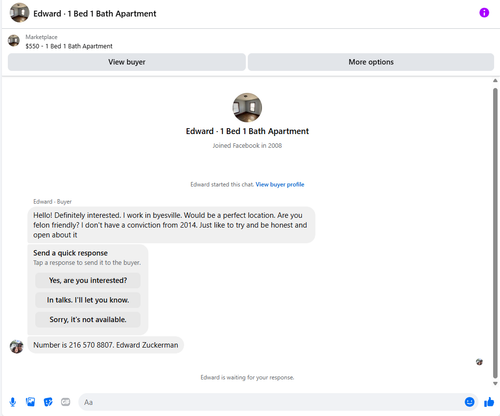The width and height of the screenshot is (500, 416).
Task: Click 'Send a quick response' heading
Action: coord(70,253)
